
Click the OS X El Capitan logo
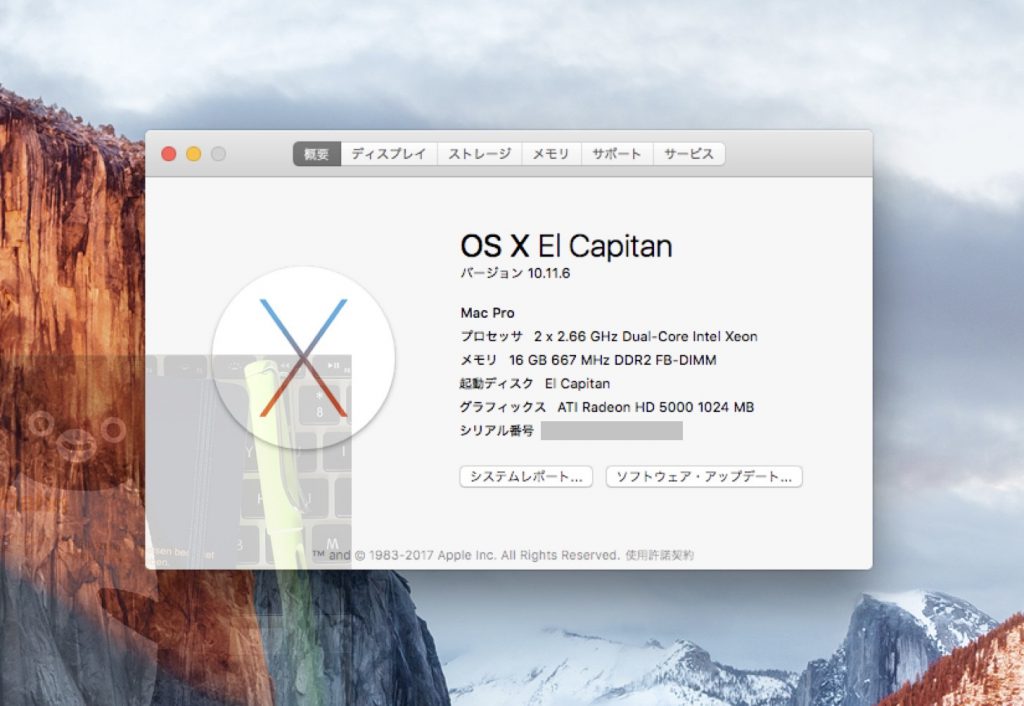click(303, 358)
